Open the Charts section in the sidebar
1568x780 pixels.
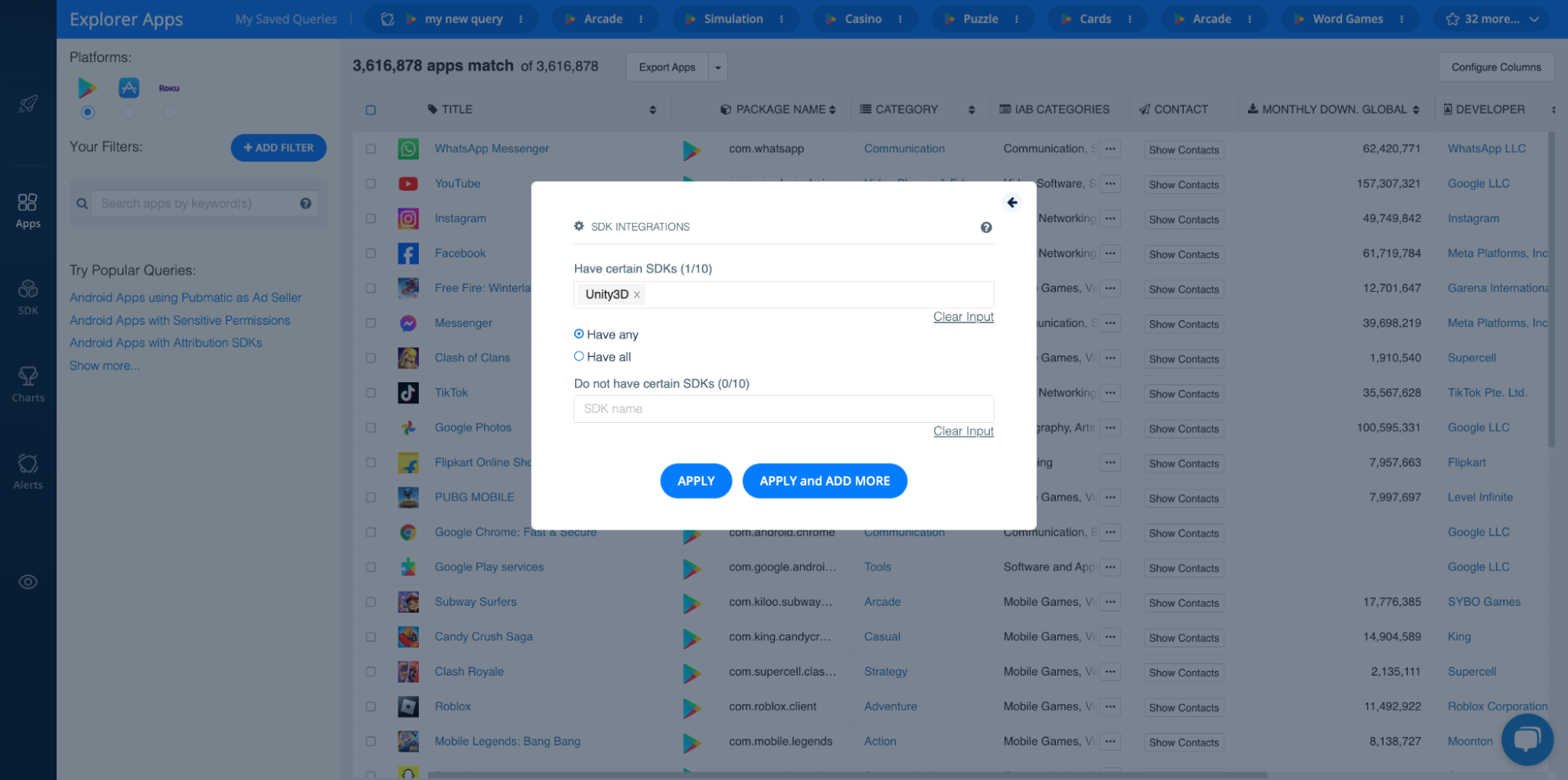pyautogui.click(x=28, y=385)
